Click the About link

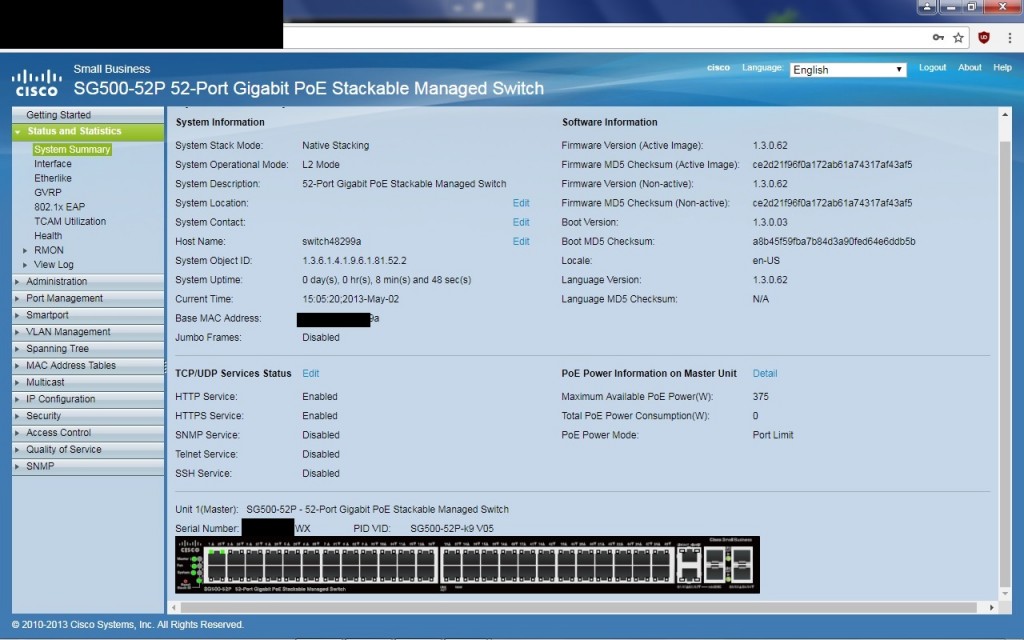(x=969, y=67)
